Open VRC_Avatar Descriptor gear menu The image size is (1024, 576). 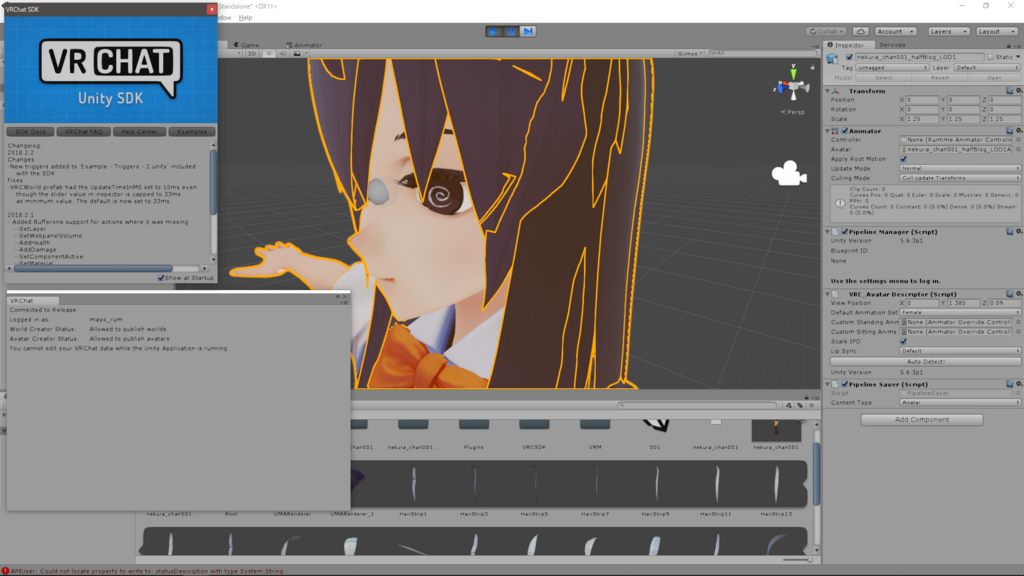pyautogui.click(x=1019, y=294)
